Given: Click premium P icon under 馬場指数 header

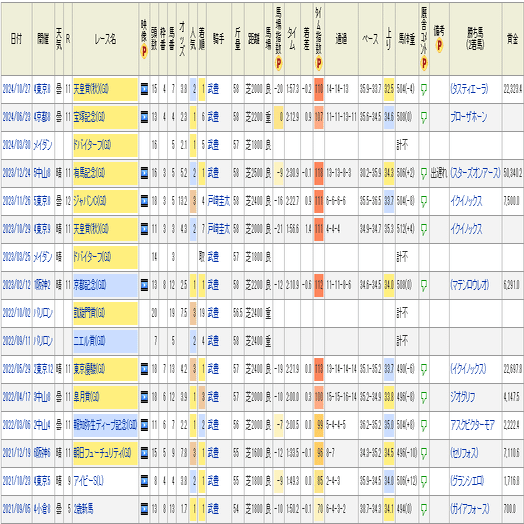Looking at the screenshot, I should [x=278, y=63].
